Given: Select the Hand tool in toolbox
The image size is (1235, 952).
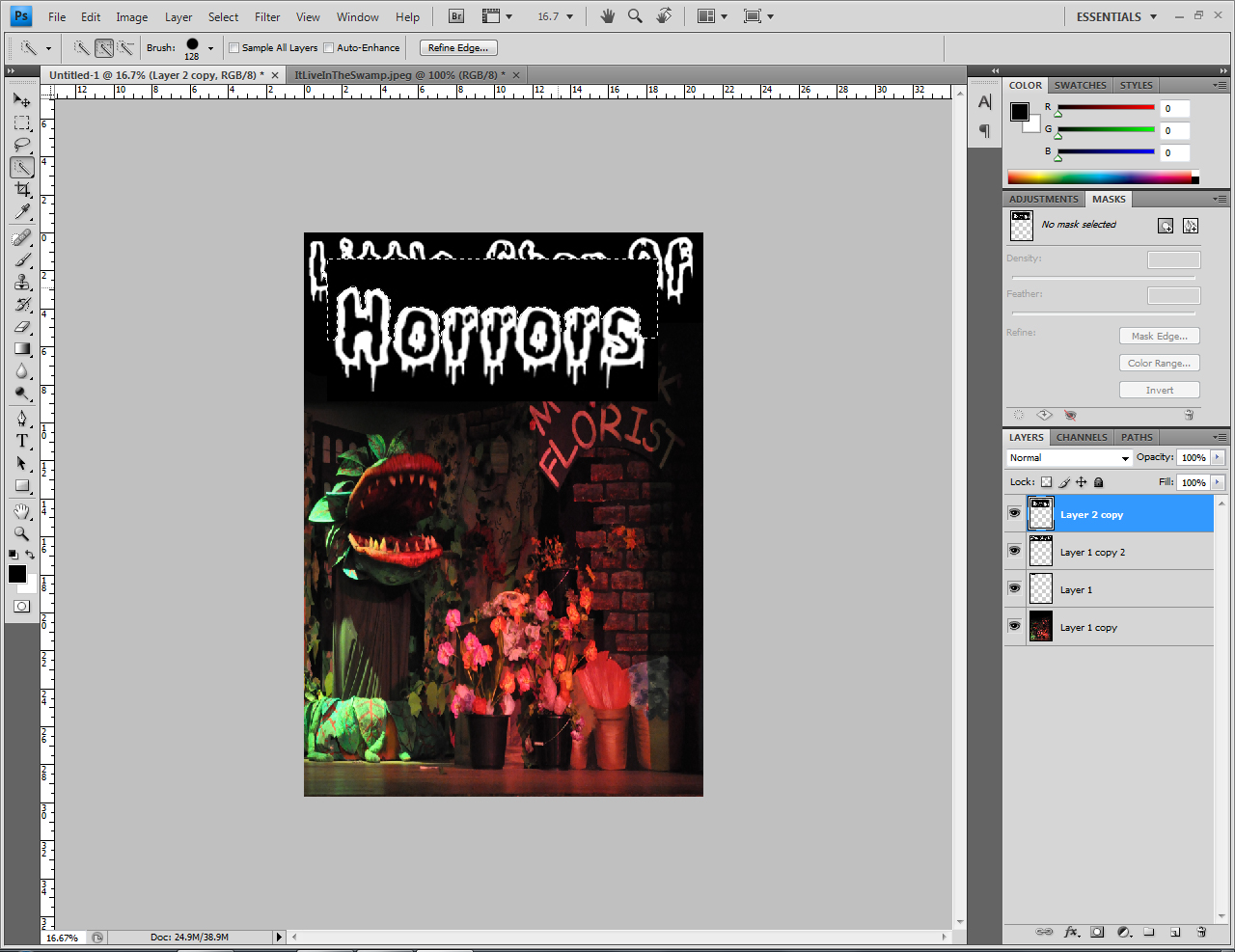Looking at the screenshot, I should (x=22, y=511).
